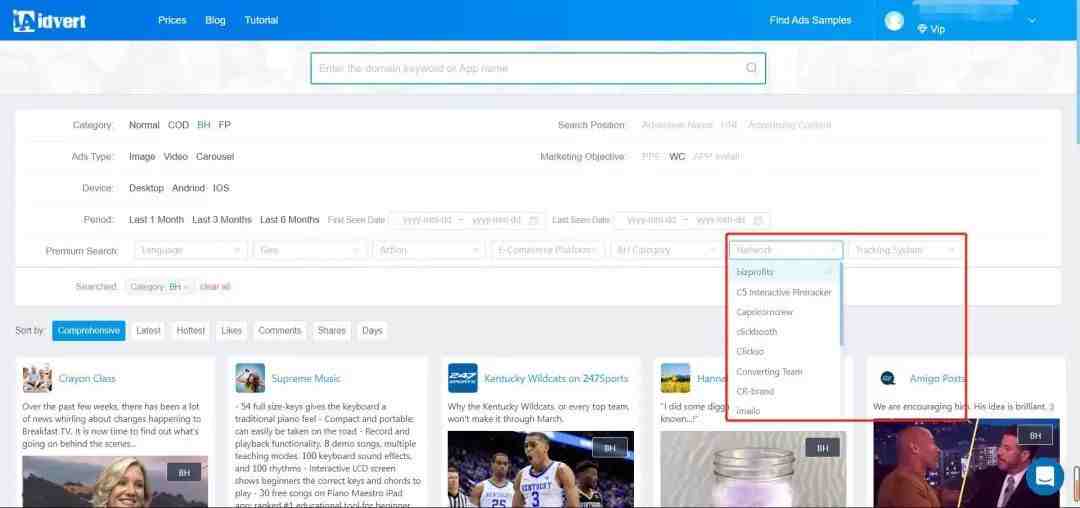1080x508 pixels.
Task: Open the Geo dropdown
Action: [x=309, y=251]
